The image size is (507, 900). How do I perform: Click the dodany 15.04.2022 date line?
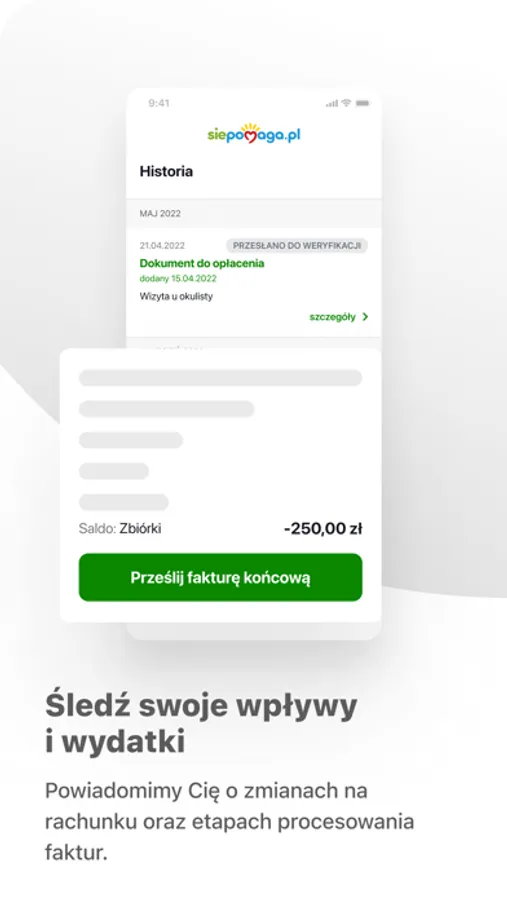178,278
